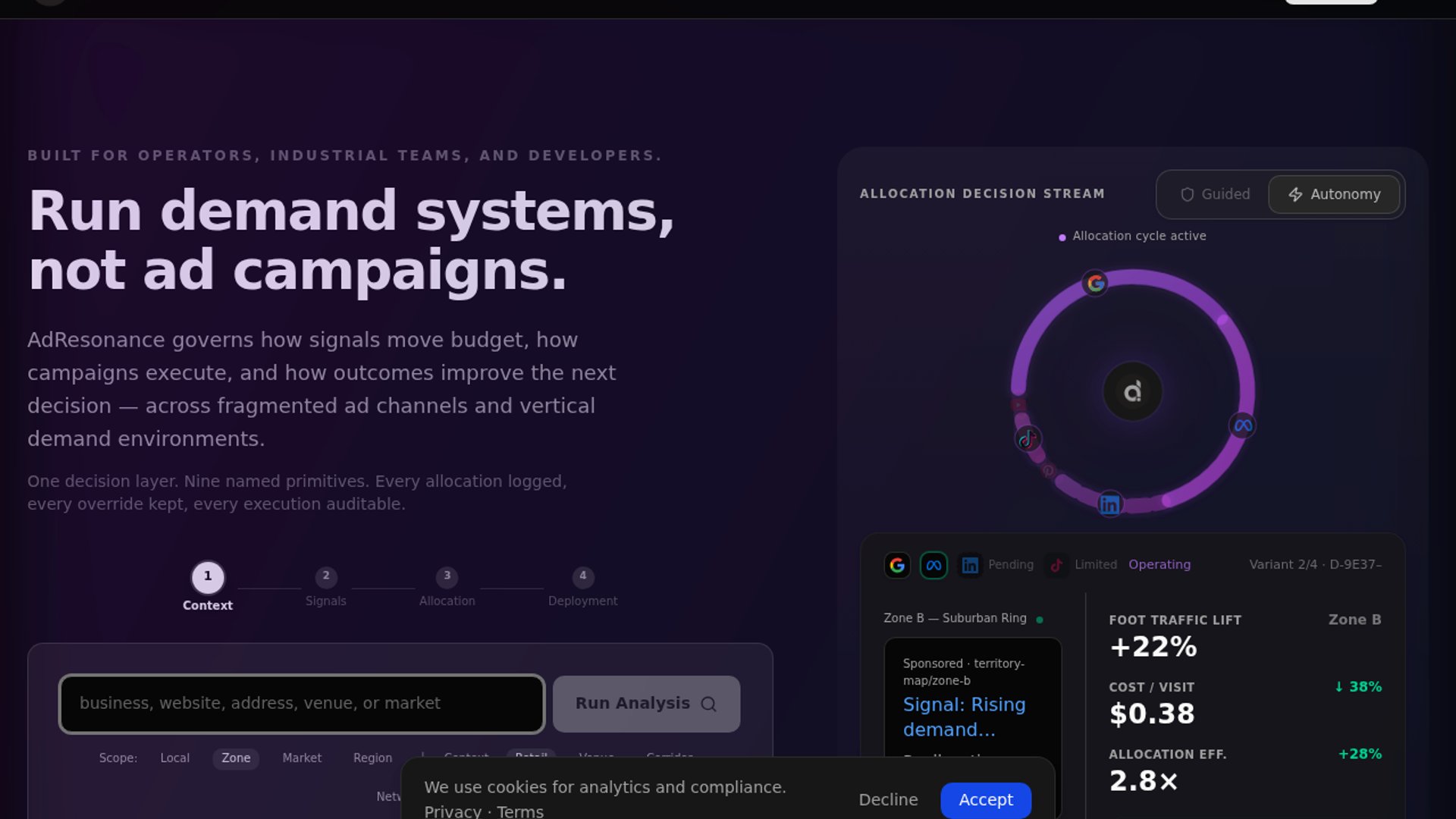Choose the Market scope option

coord(302,758)
